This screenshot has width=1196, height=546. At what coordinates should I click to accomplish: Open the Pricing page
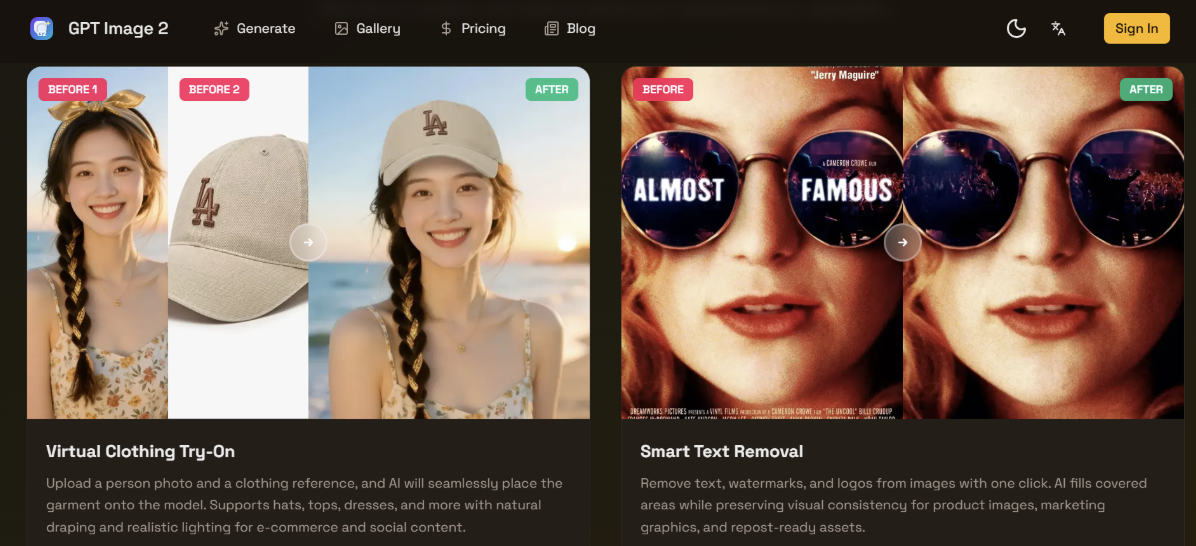tap(472, 28)
